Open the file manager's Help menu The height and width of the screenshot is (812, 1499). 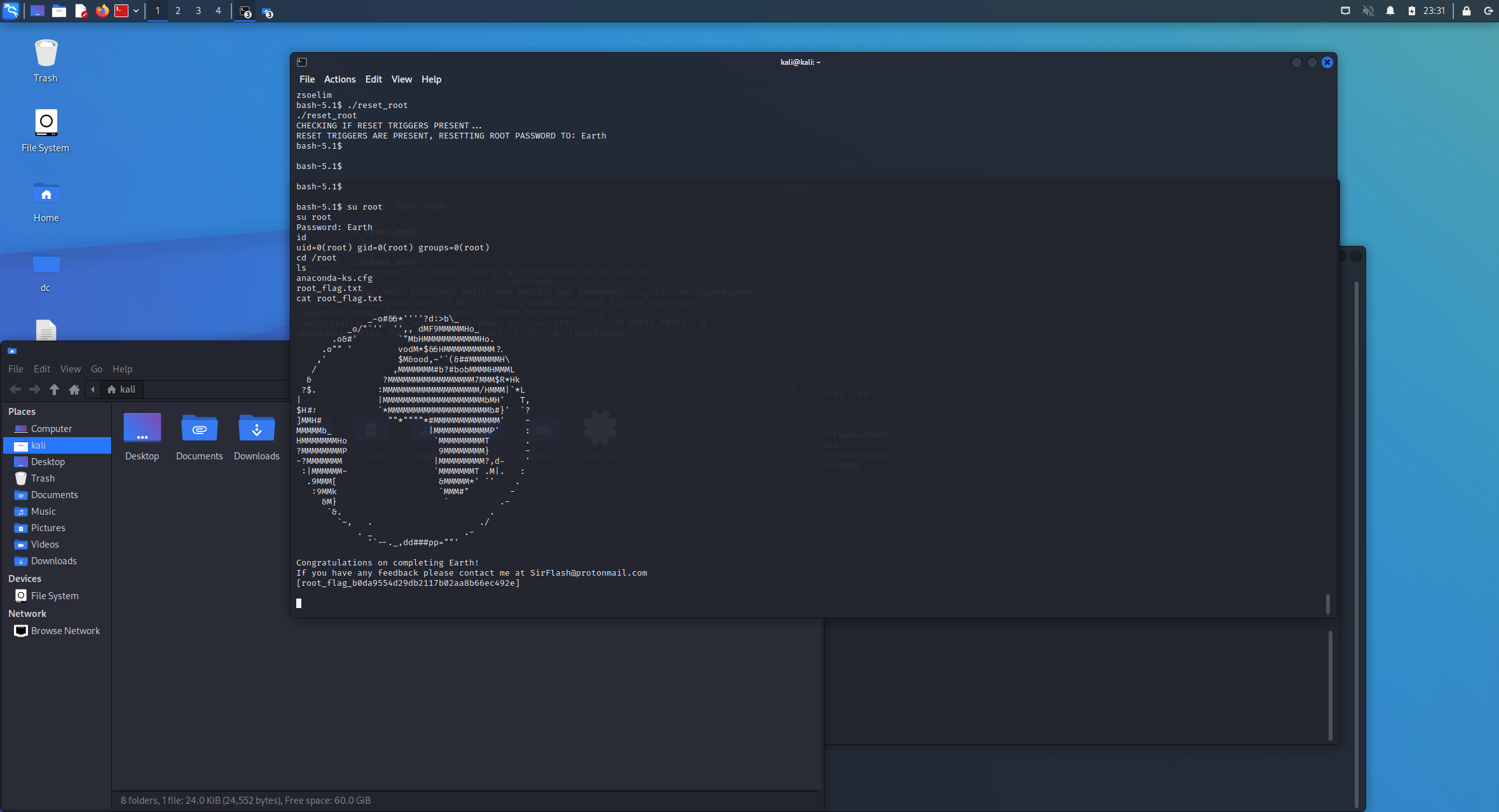coord(122,369)
